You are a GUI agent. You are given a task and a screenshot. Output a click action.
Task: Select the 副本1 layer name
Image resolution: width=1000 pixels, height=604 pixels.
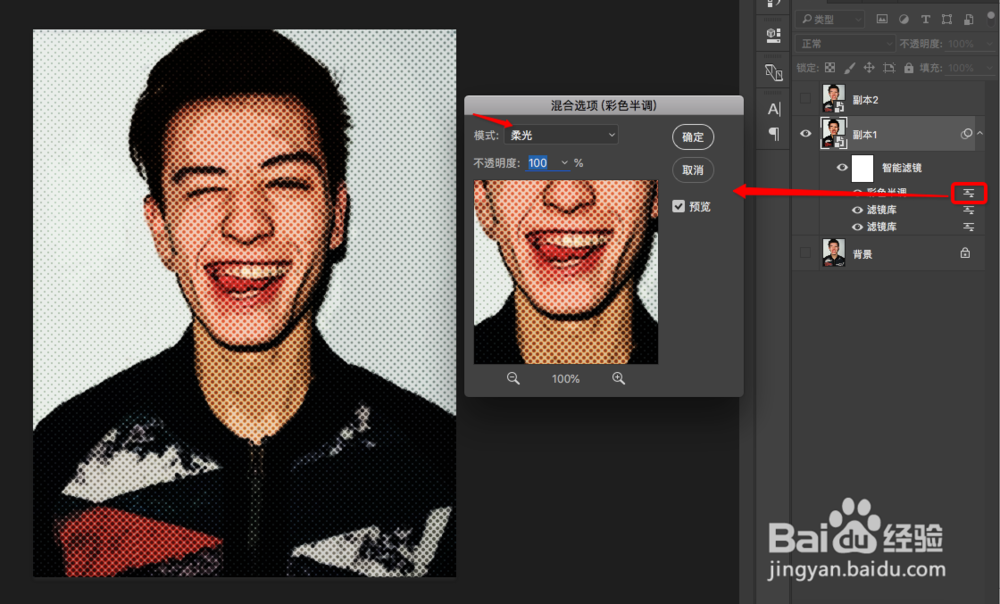pos(865,135)
